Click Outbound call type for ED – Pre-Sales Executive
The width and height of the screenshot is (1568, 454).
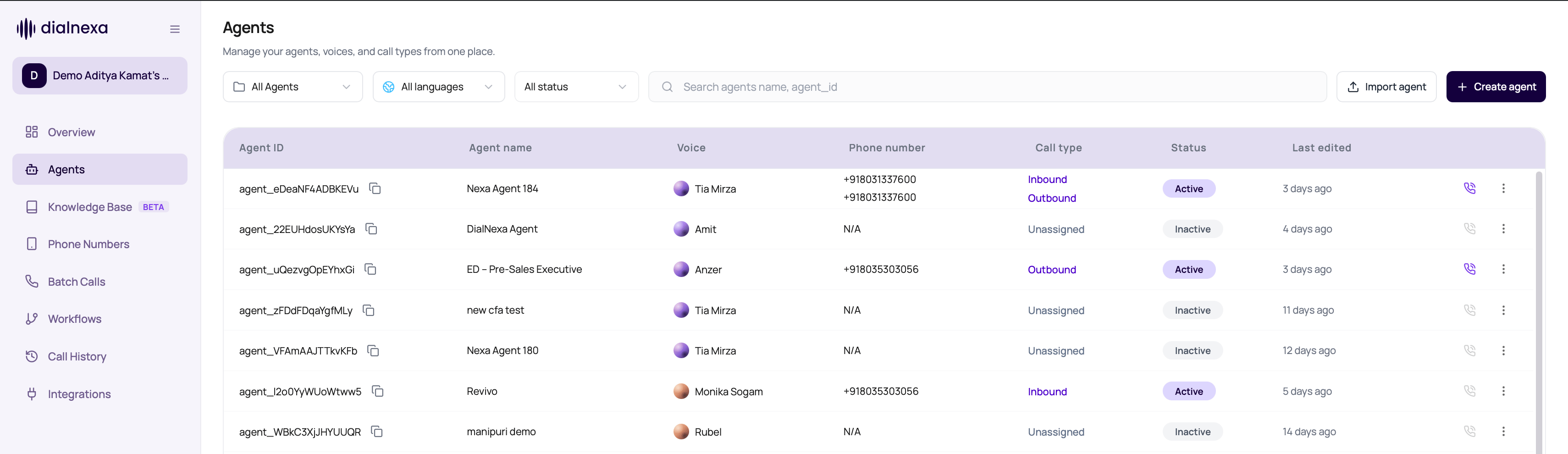coord(1051,270)
